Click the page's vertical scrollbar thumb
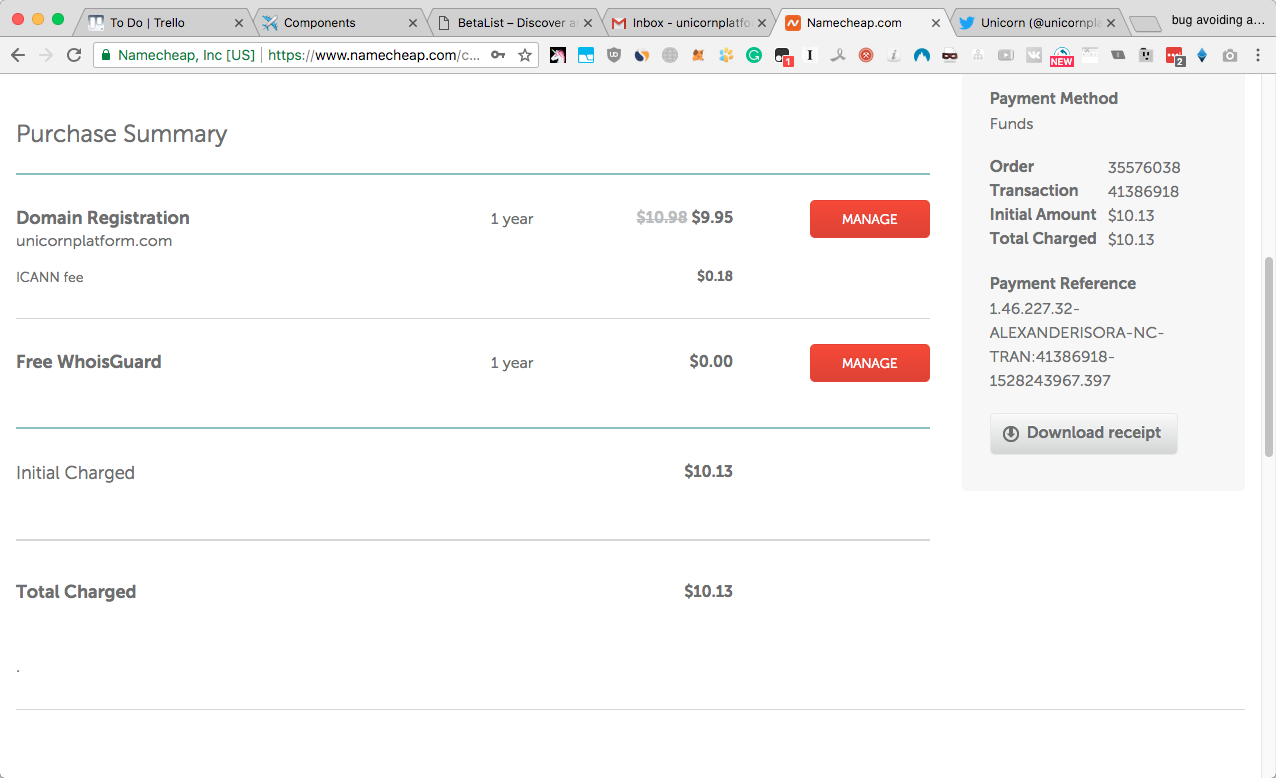The height and width of the screenshot is (778, 1276). click(x=1269, y=355)
